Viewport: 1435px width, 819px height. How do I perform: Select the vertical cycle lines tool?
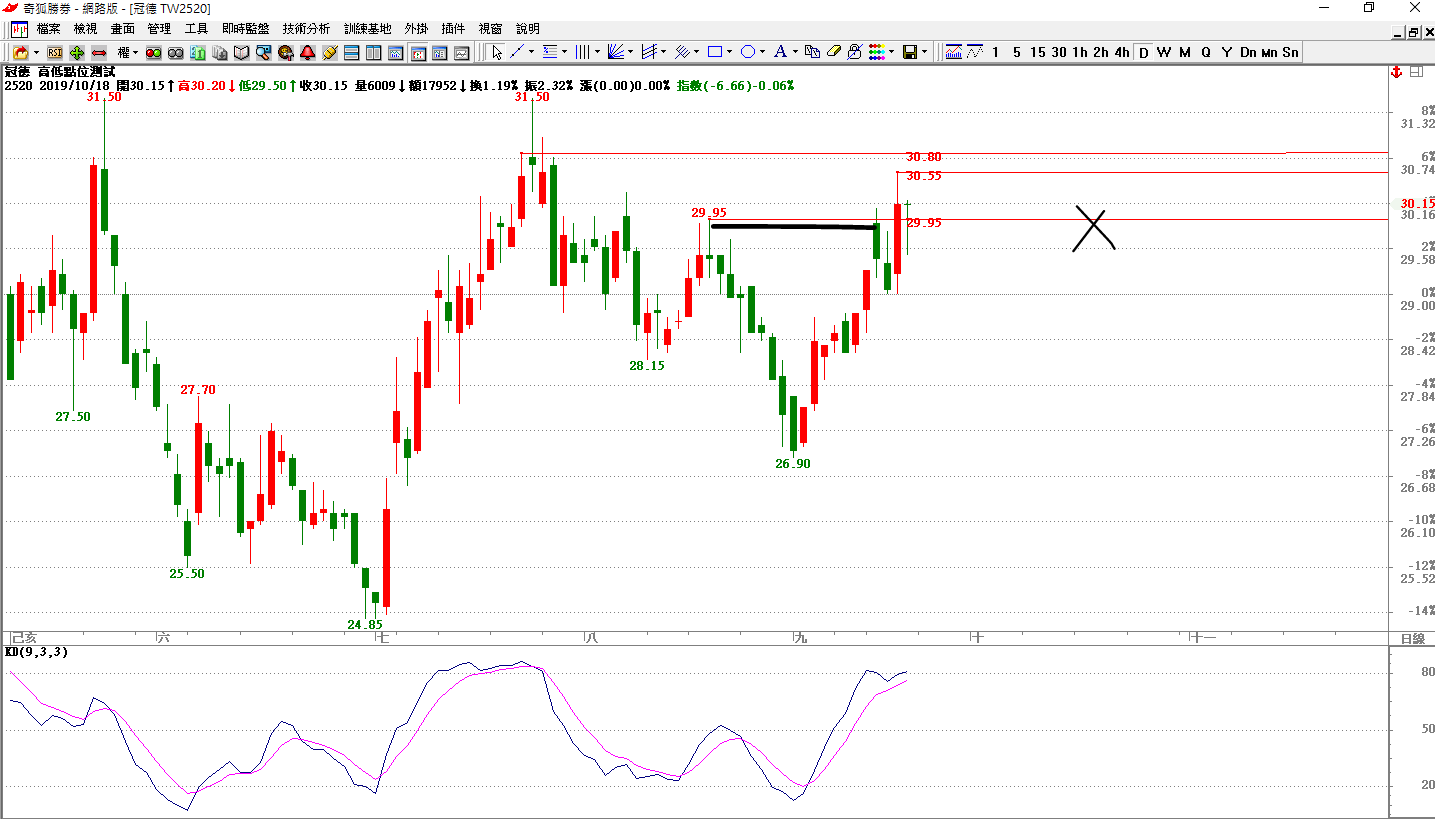coord(583,52)
